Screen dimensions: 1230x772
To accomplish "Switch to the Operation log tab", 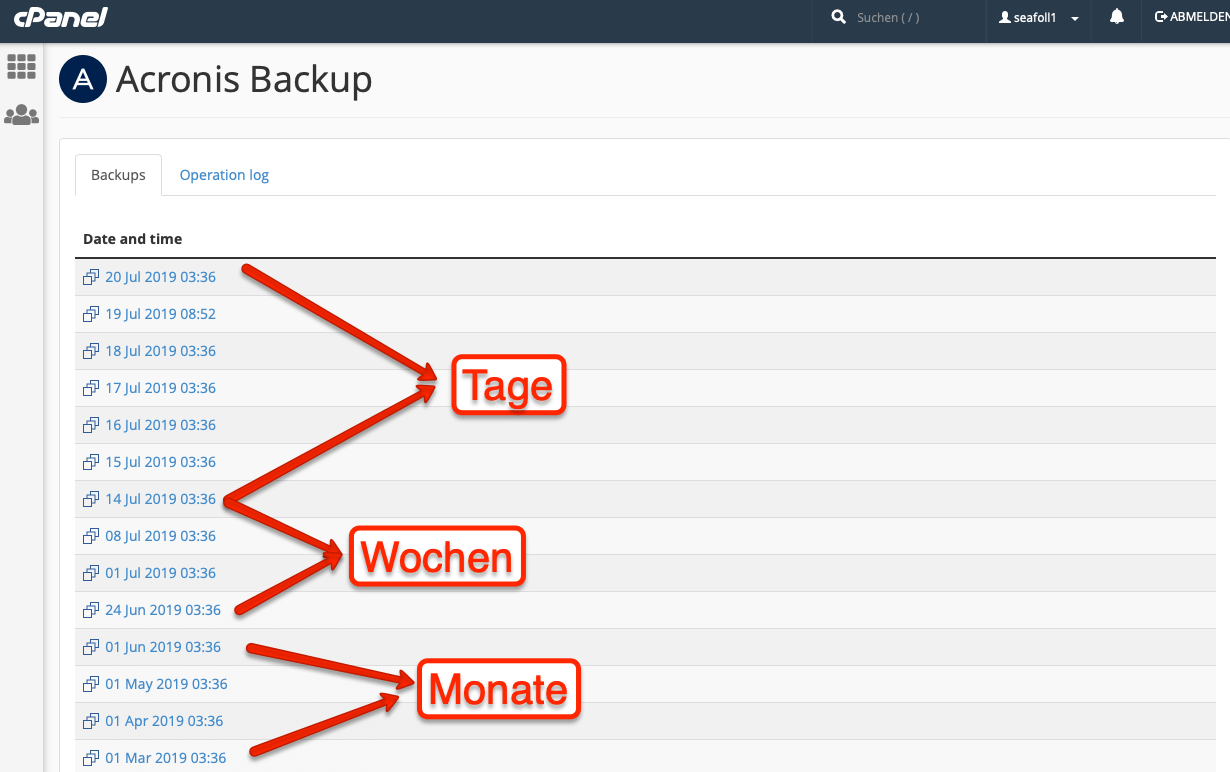I will [x=224, y=175].
